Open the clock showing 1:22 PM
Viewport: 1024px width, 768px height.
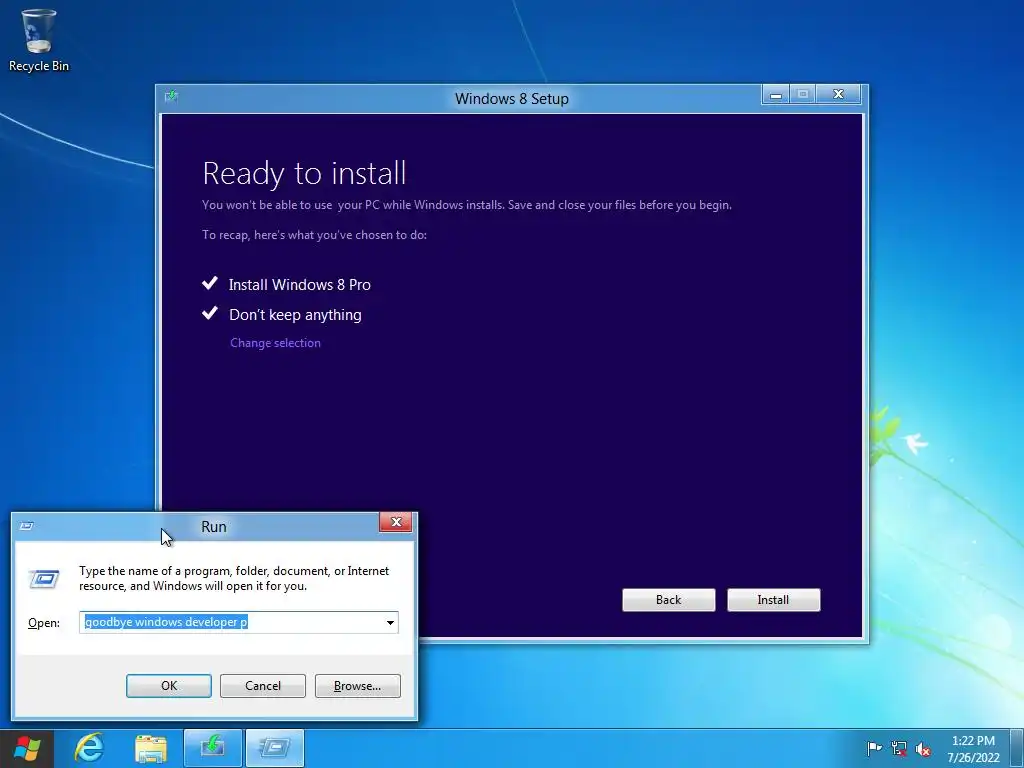973,748
